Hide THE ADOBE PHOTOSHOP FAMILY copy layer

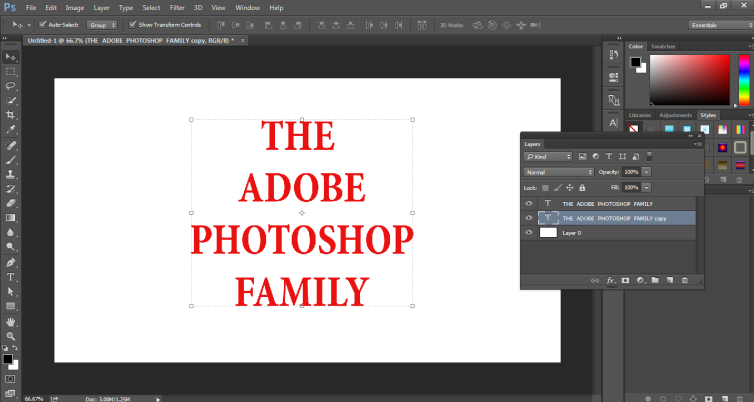(x=529, y=218)
